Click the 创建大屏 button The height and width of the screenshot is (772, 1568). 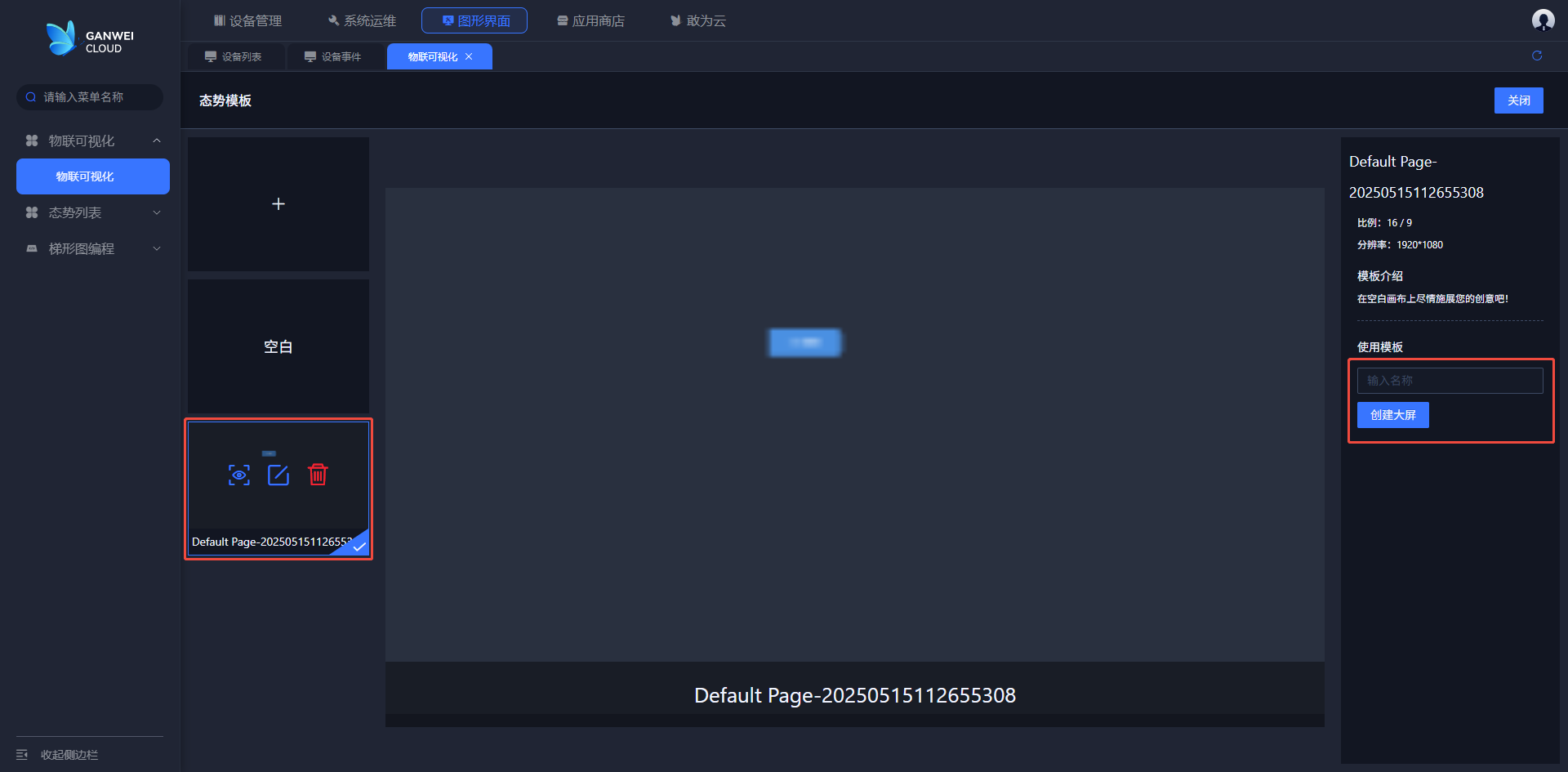(1393, 415)
